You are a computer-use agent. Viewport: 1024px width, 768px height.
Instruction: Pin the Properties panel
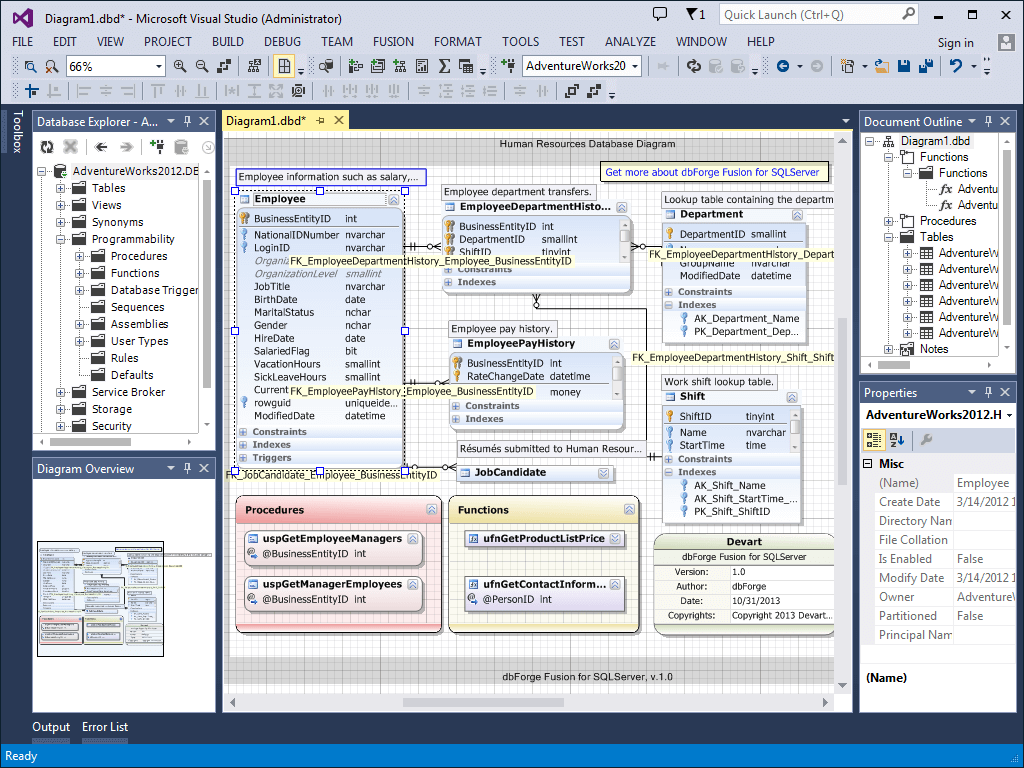[x=988, y=392]
